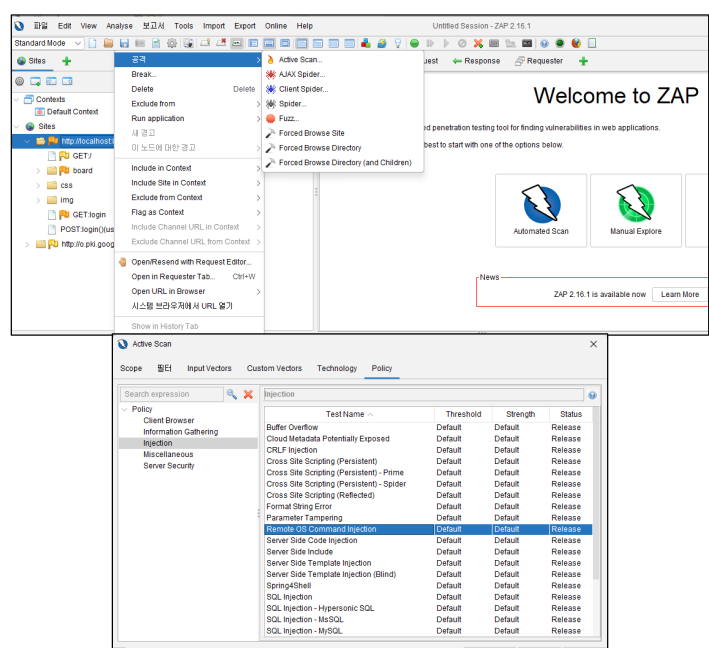Click the red X clear search icon
This screenshot has height=648, width=709.
coord(248,395)
